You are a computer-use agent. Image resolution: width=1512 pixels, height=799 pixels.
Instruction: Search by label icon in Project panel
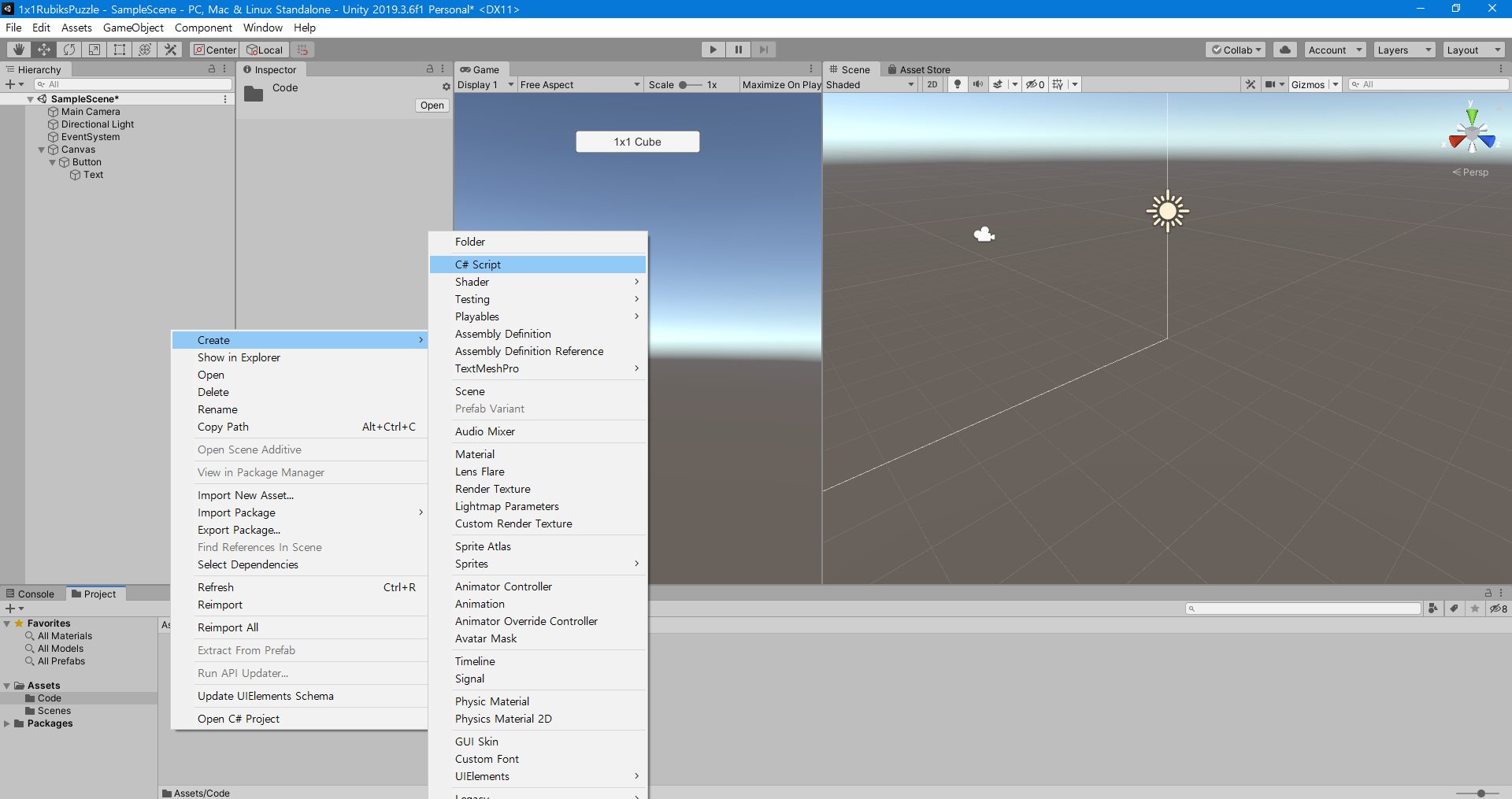[1454, 608]
